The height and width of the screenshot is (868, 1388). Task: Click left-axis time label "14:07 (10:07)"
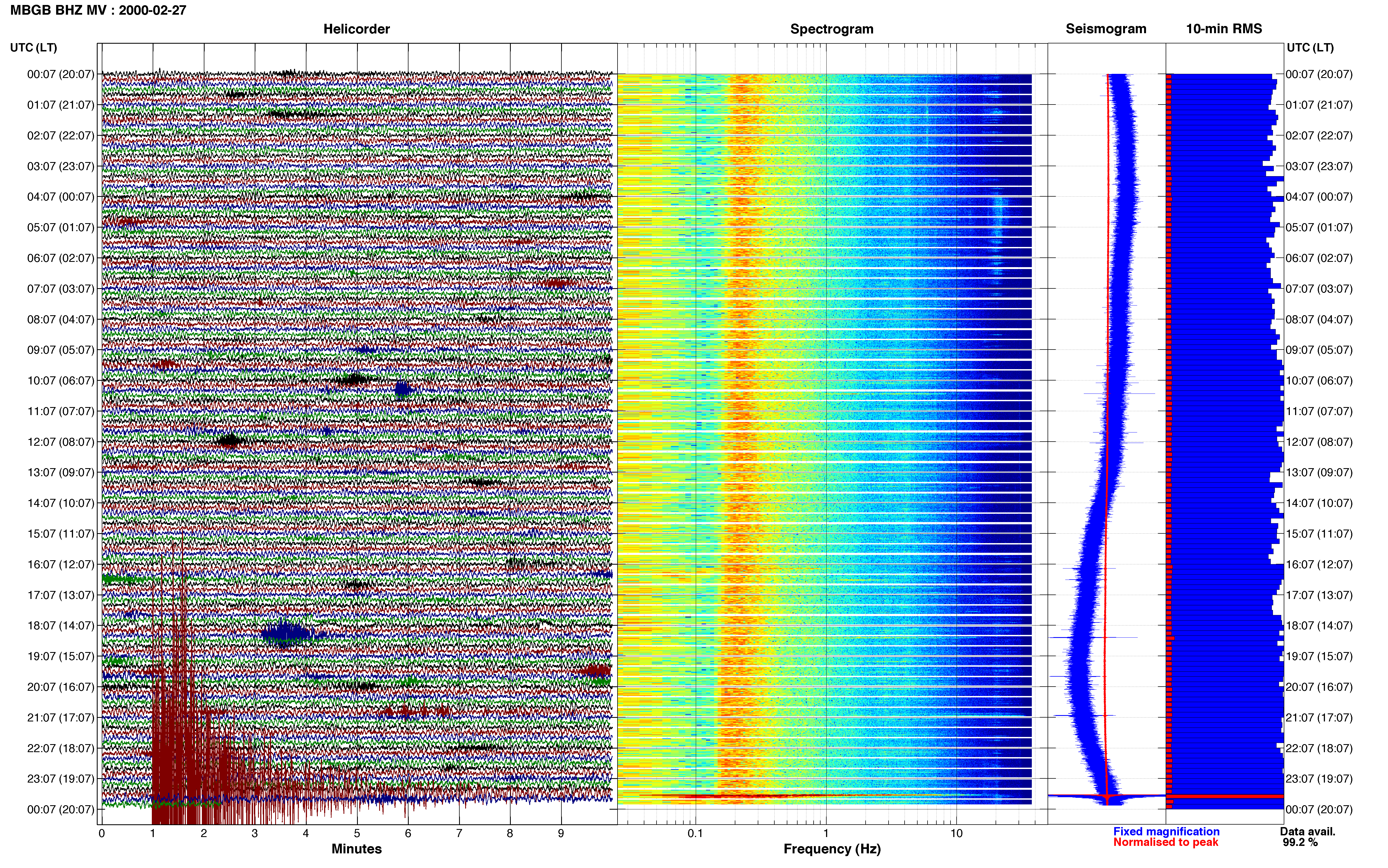[61, 503]
